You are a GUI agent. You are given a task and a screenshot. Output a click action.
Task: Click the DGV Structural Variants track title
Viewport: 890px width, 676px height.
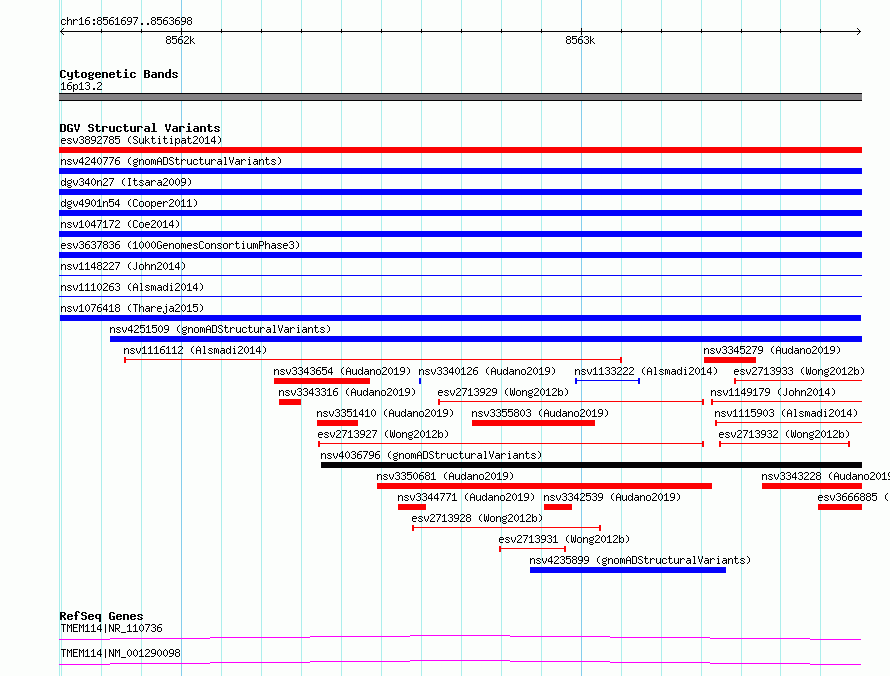pos(140,128)
